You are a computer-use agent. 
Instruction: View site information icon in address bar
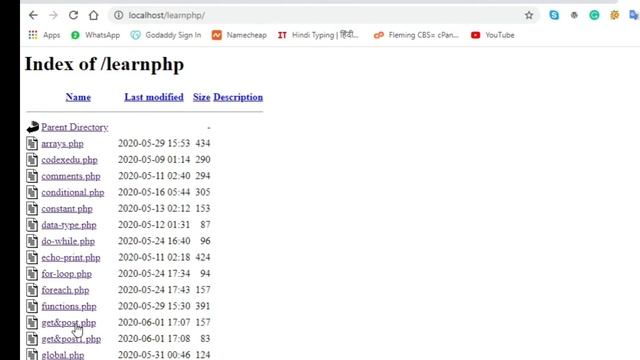[x=118, y=15]
